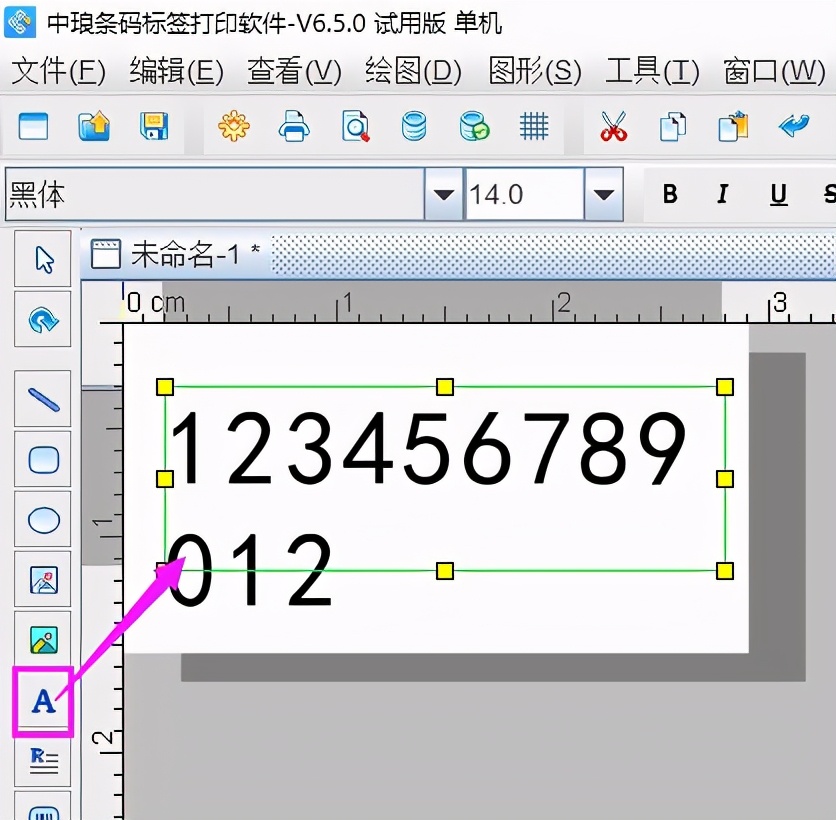Open the 编辑(E) menu
Image resolution: width=836 pixels, height=820 pixels.
click(x=176, y=71)
